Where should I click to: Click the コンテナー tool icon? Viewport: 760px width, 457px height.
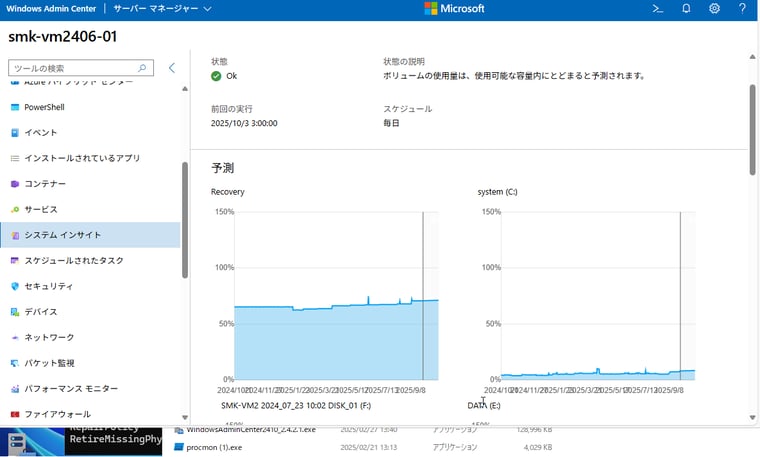[x=15, y=184]
